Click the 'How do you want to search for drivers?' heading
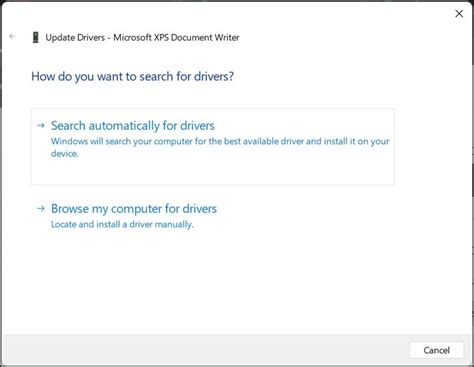Screen dimensions: 474x367 click(132, 76)
